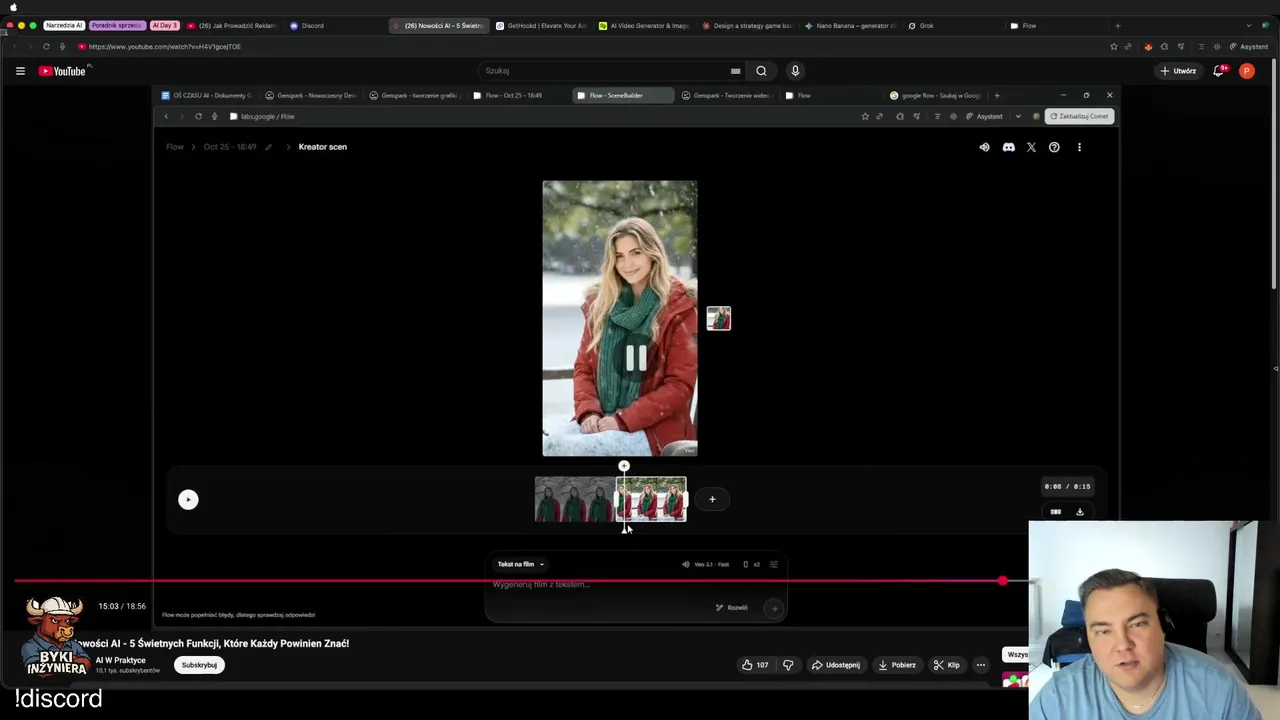Open the 'GetHookd' browser tab
This screenshot has width=1280, height=720.
(x=541, y=26)
